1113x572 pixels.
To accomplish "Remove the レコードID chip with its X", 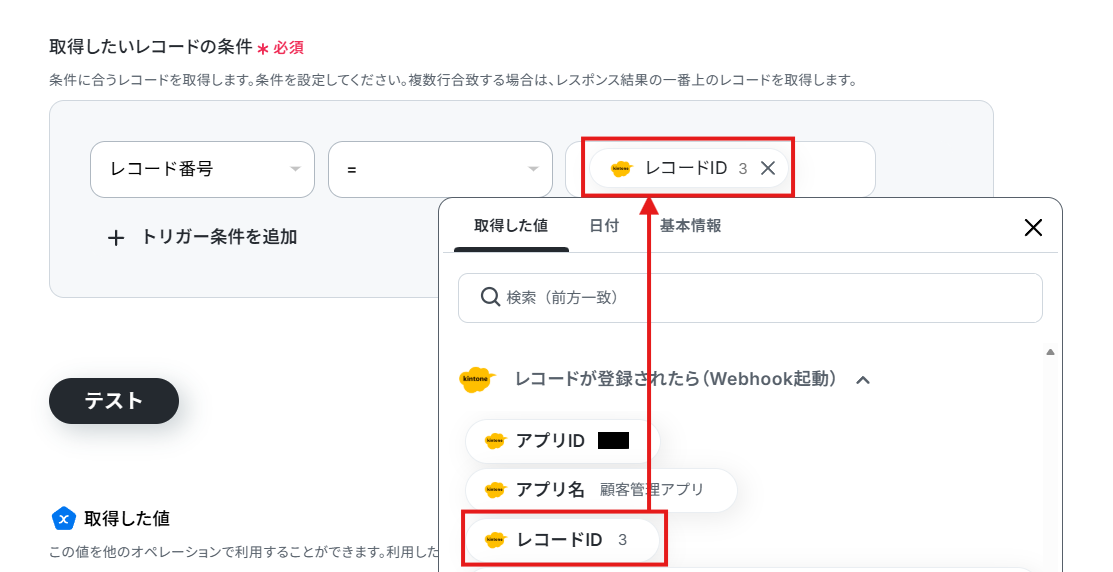I will (767, 168).
